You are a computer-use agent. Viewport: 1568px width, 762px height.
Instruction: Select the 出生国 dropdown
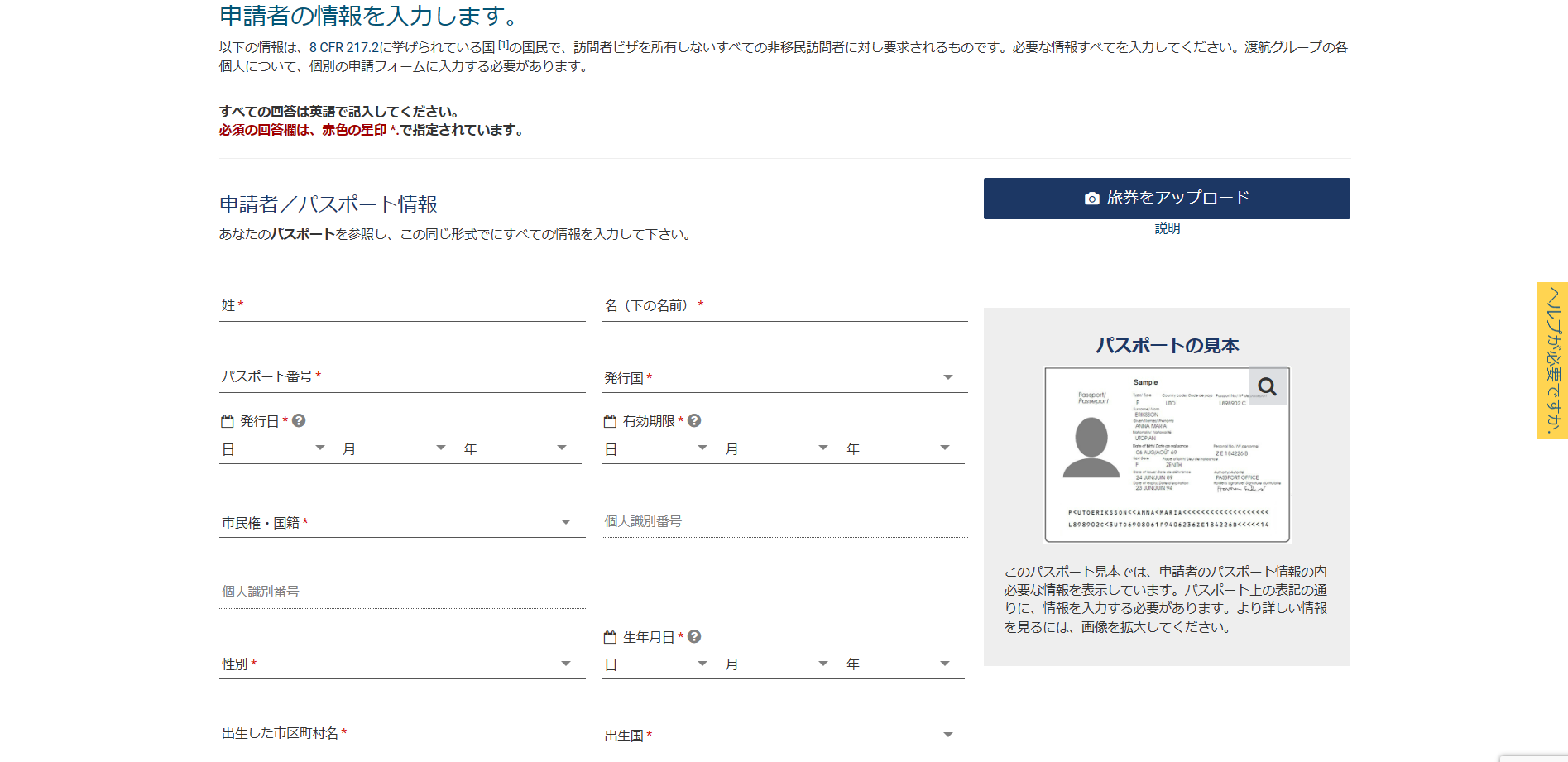[x=784, y=736]
